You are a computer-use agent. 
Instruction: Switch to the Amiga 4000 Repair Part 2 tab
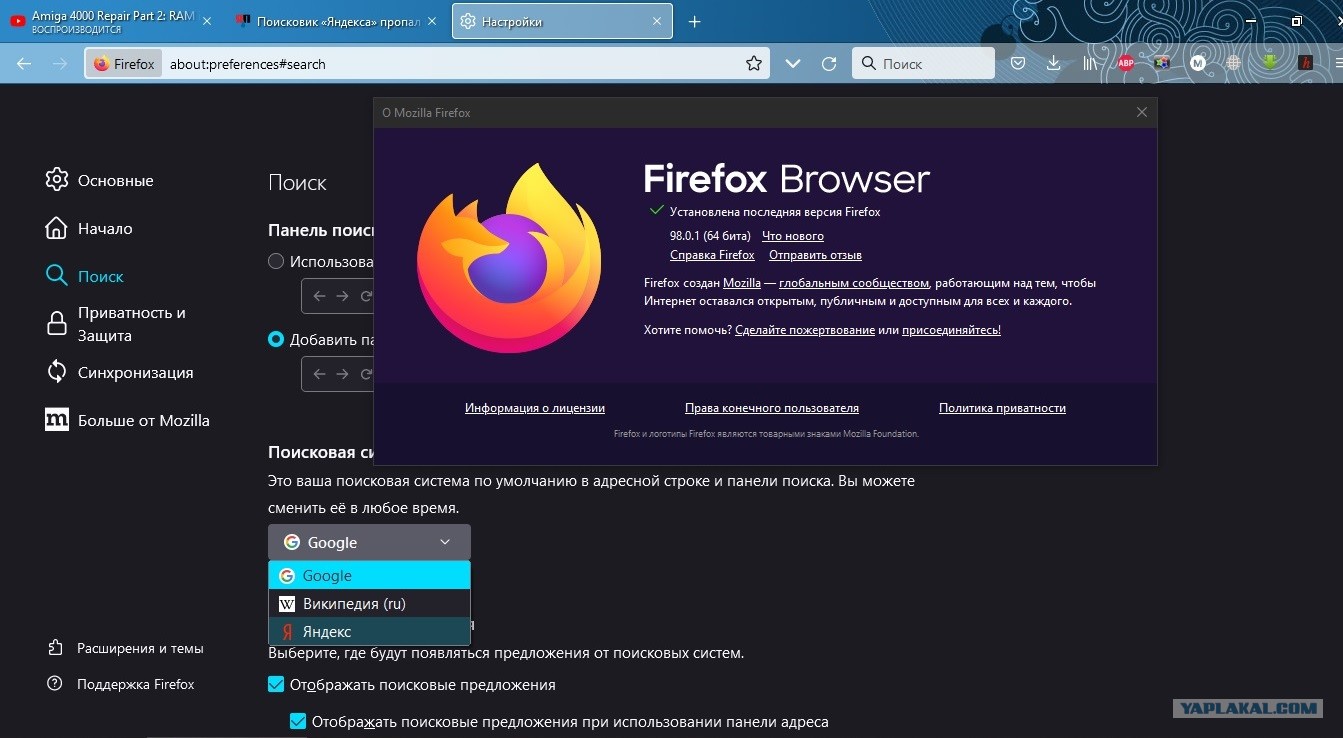110,21
